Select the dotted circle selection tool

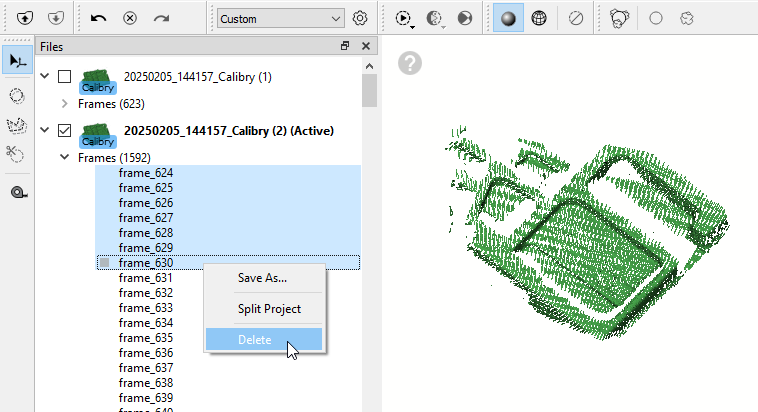(17, 96)
